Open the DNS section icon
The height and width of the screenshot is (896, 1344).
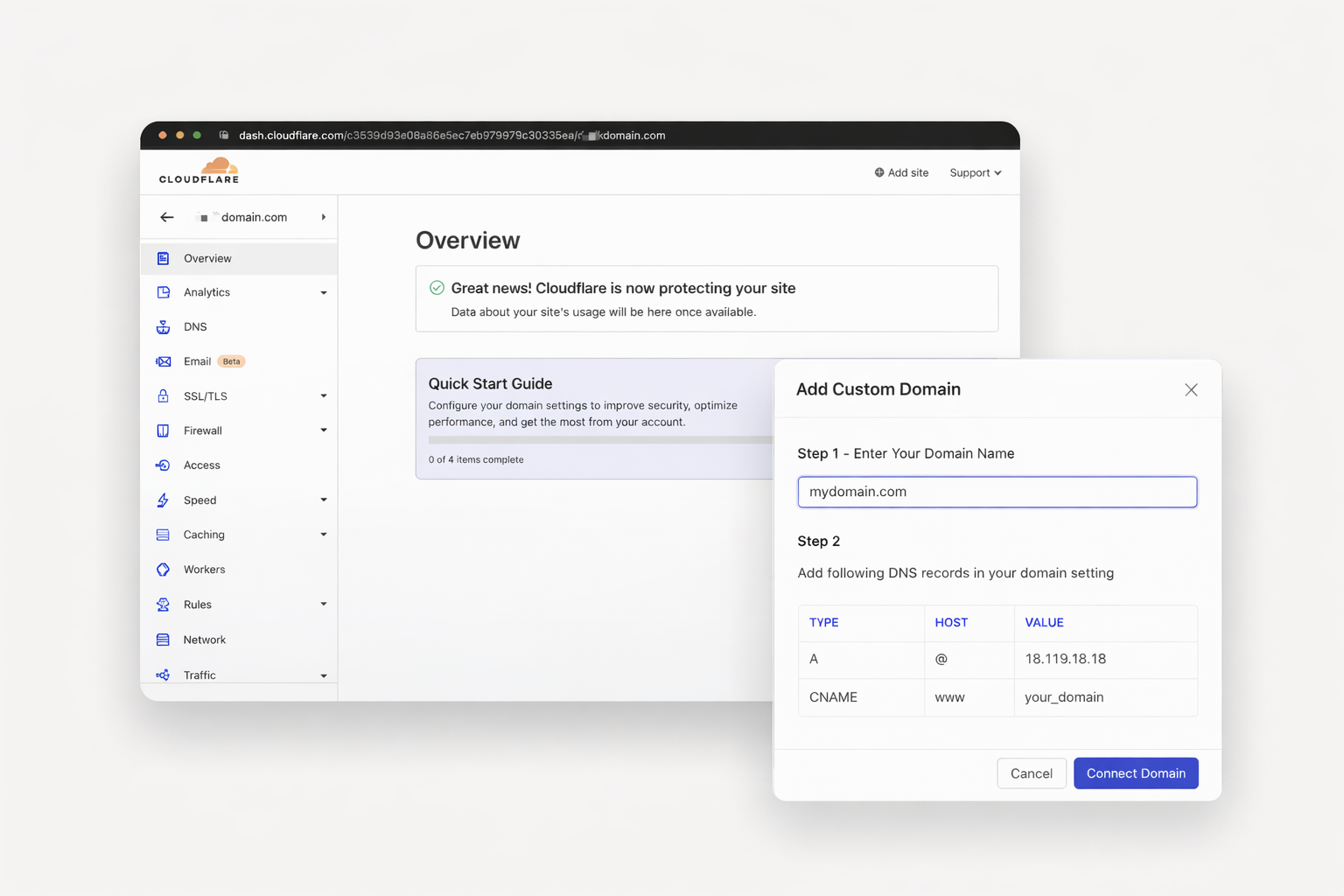(x=163, y=327)
